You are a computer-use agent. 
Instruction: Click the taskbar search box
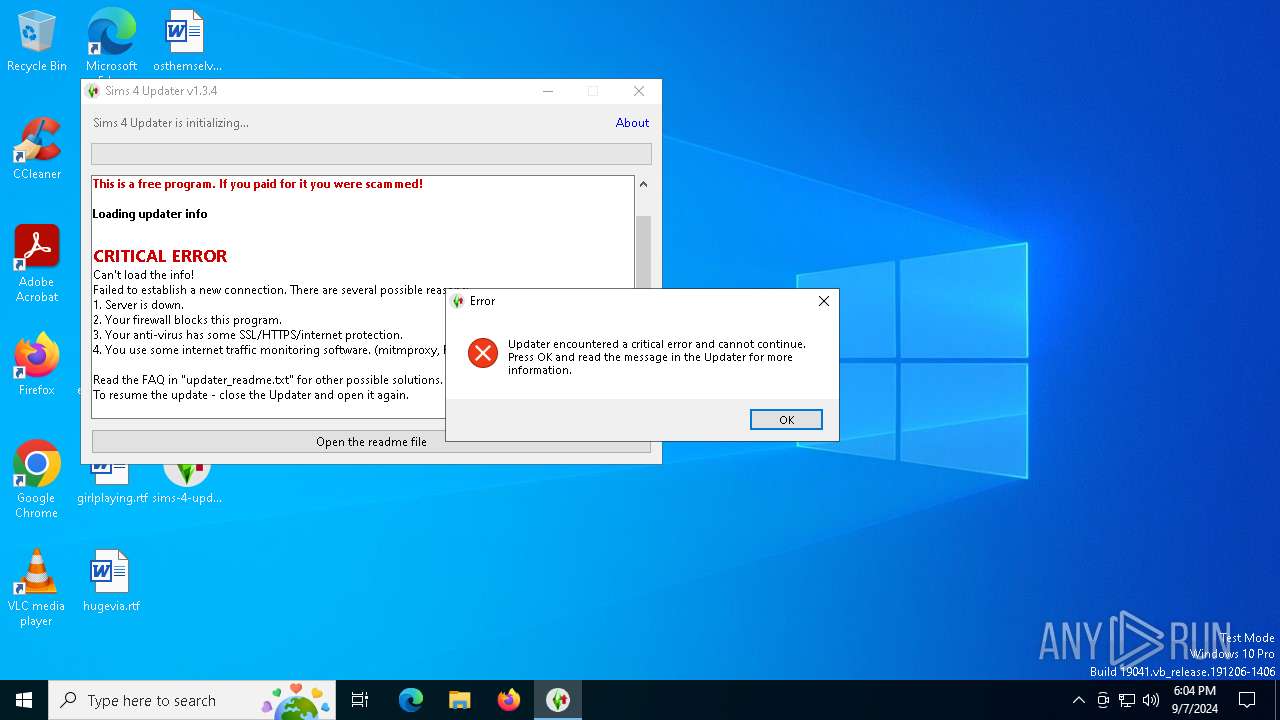pos(191,700)
